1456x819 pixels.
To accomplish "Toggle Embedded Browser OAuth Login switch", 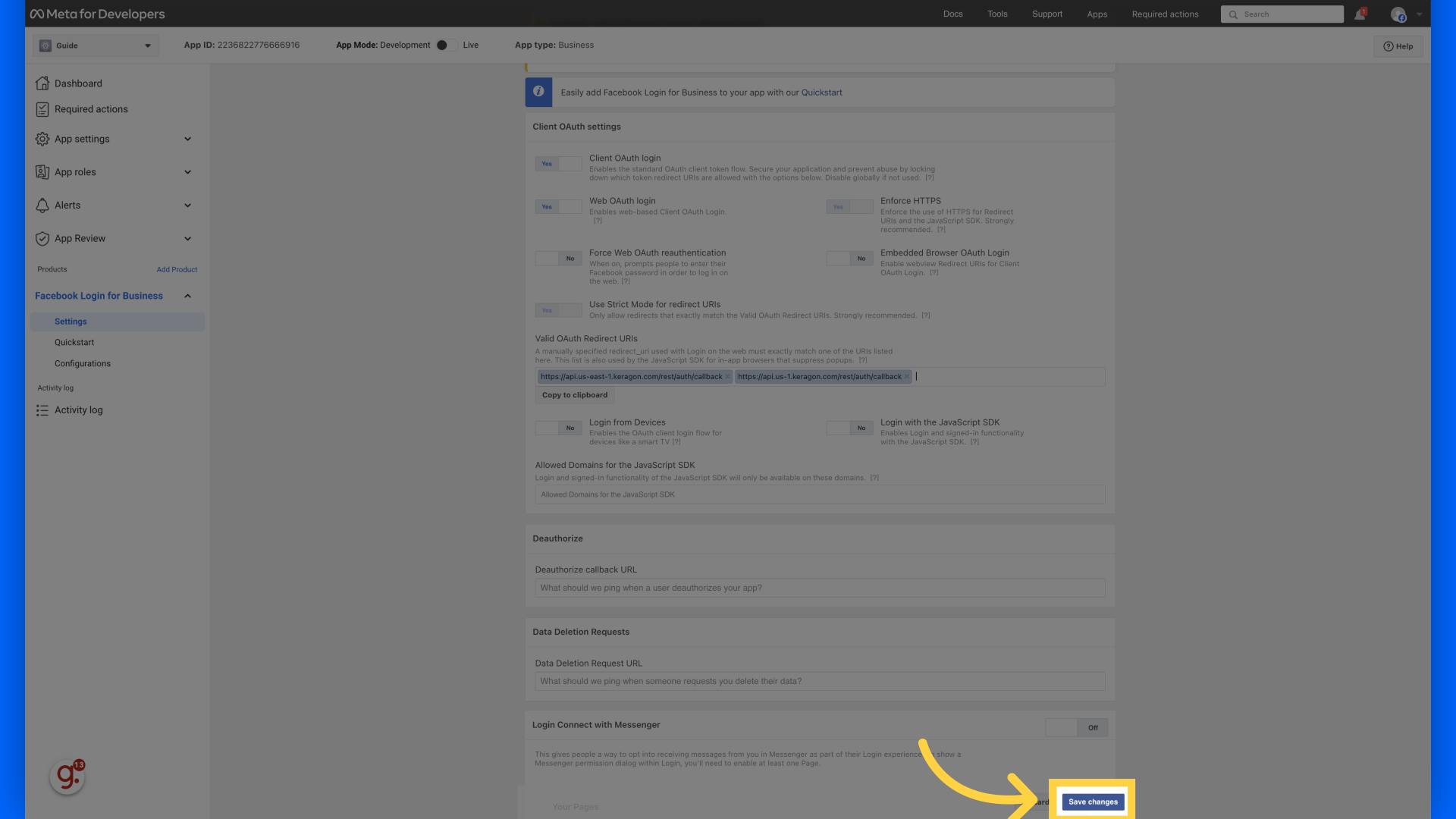I will tap(849, 259).
